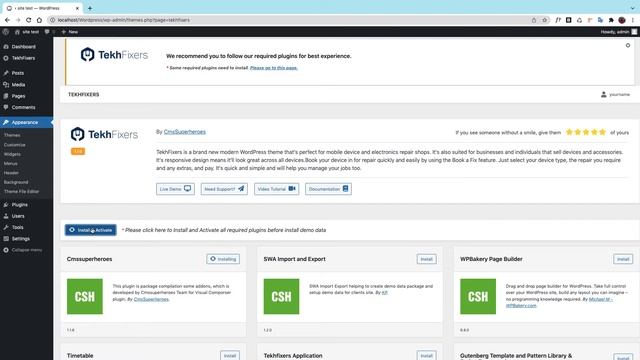Open browser three-dot menu
This screenshot has width=640, height=360.
[x=633, y=20]
